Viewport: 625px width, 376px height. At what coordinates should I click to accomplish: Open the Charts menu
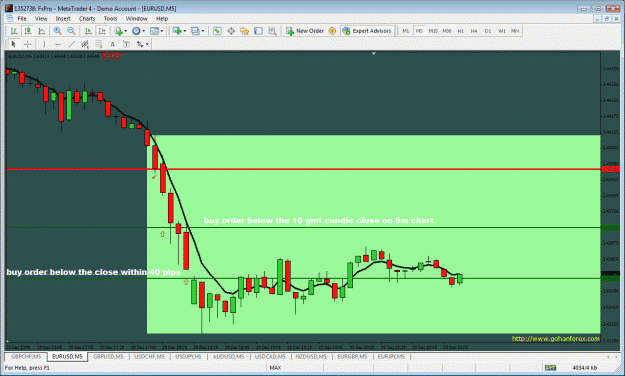point(87,18)
